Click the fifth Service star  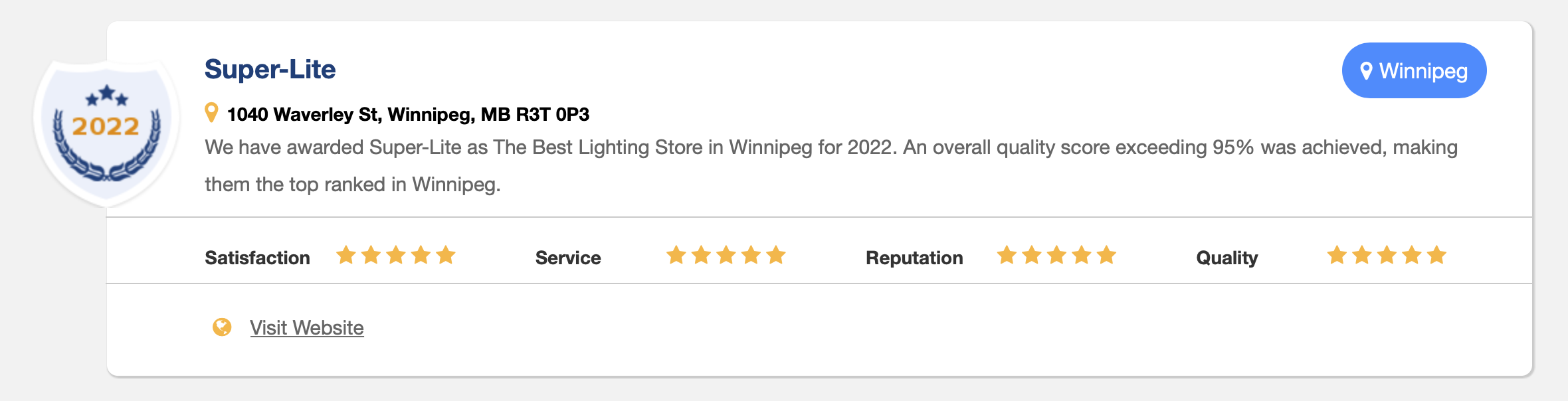pyautogui.click(x=776, y=255)
